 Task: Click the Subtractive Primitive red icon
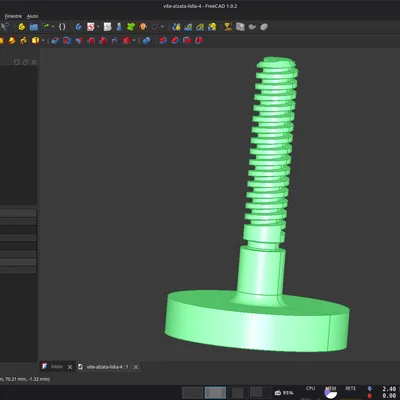(x=127, y=41)
